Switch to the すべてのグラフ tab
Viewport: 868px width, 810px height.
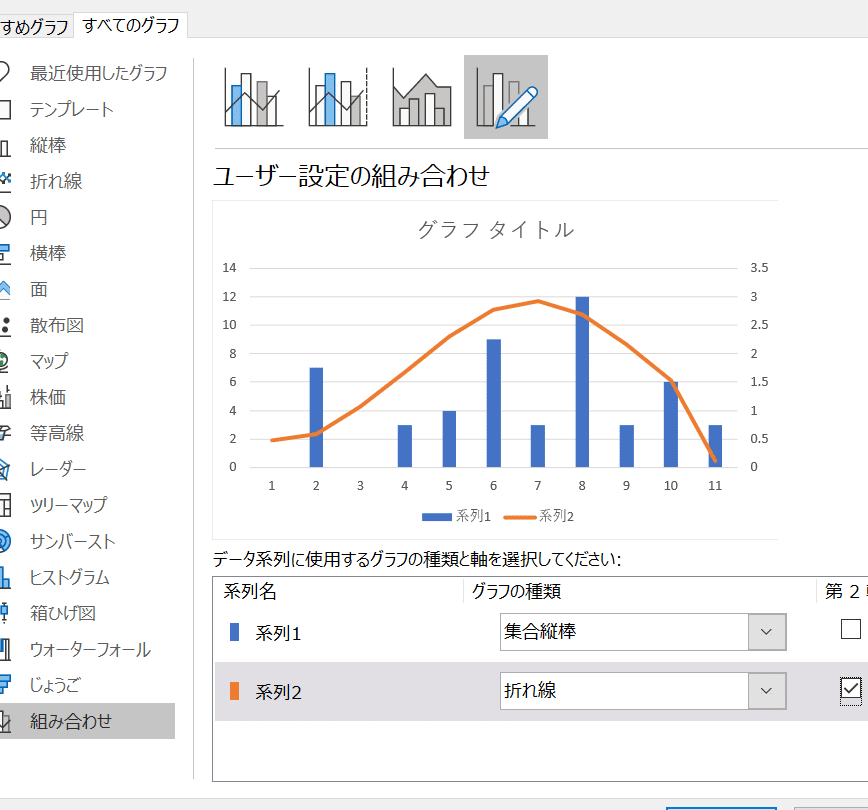click(131, 25)
